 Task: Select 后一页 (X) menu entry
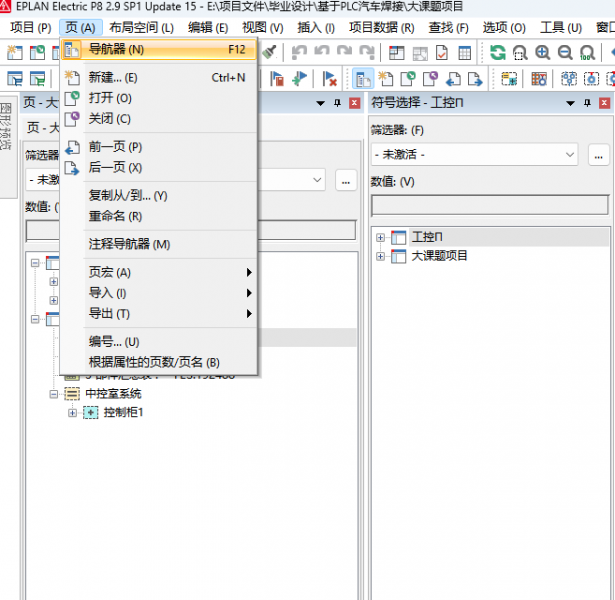point(159,167)
